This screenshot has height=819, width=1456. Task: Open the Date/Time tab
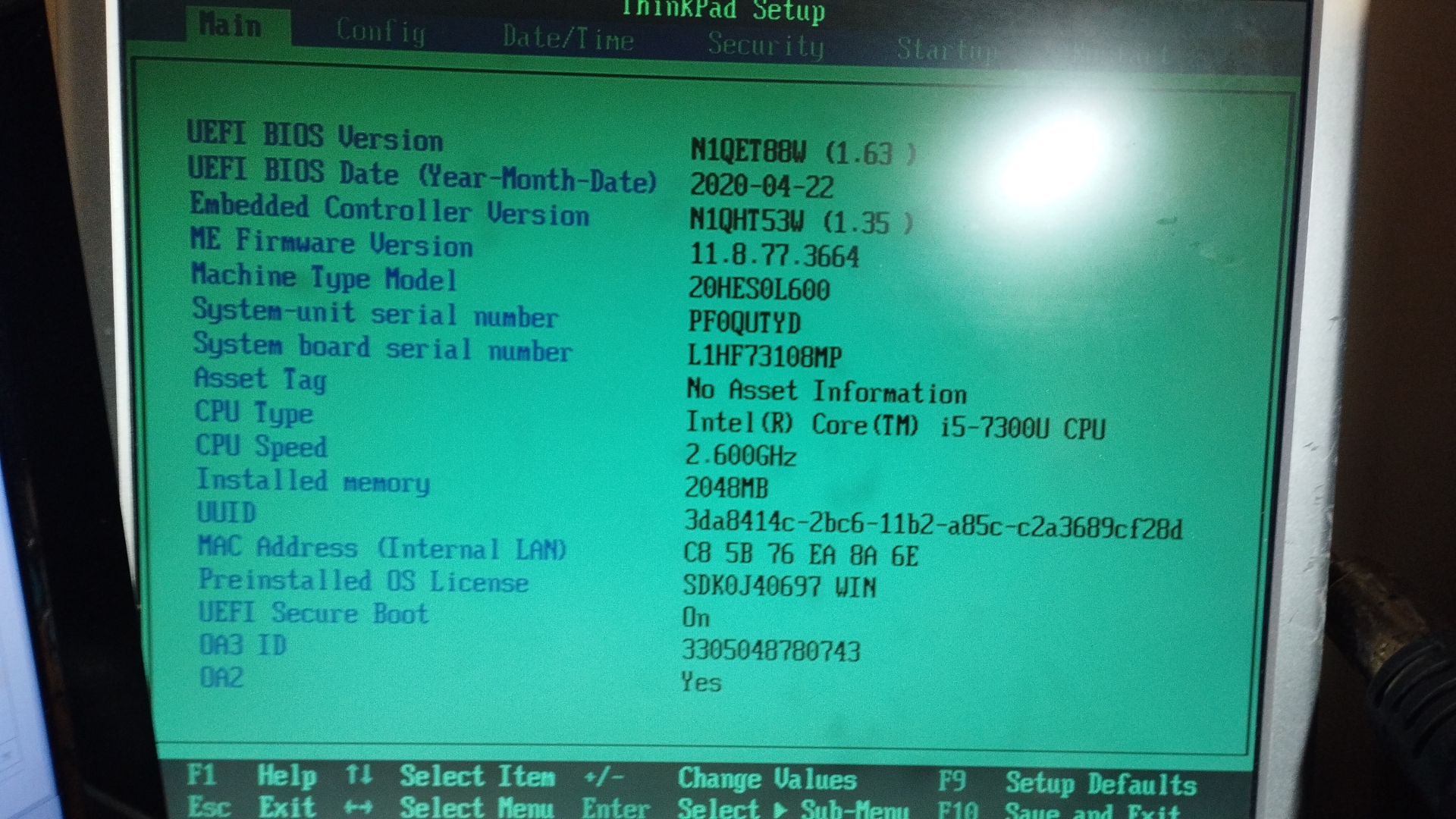point(568,38)
